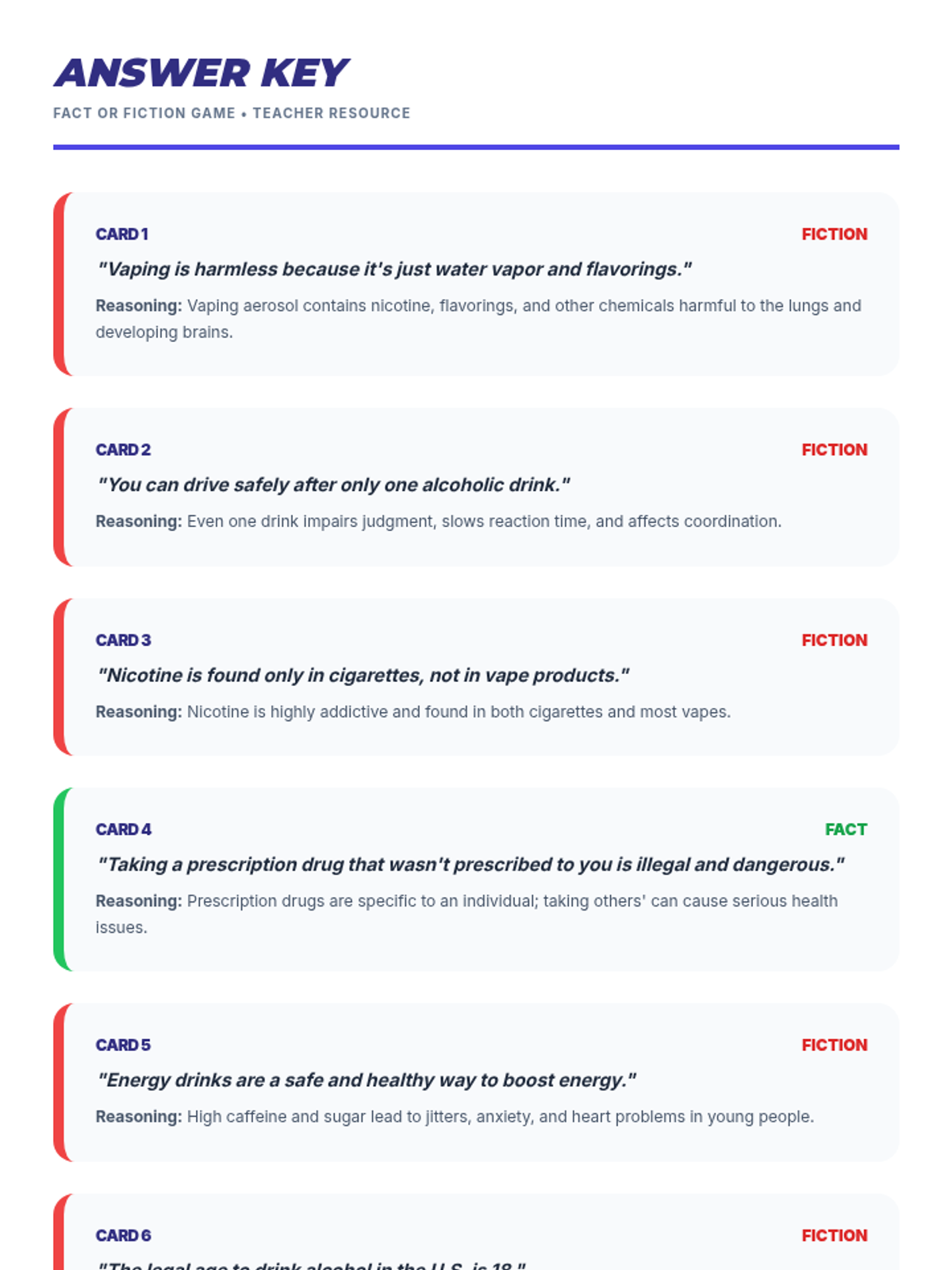The width and height of the screenshot is (952, 1270).
Task: Click the green FACT badge on Card 4
Action: point(846,829)
